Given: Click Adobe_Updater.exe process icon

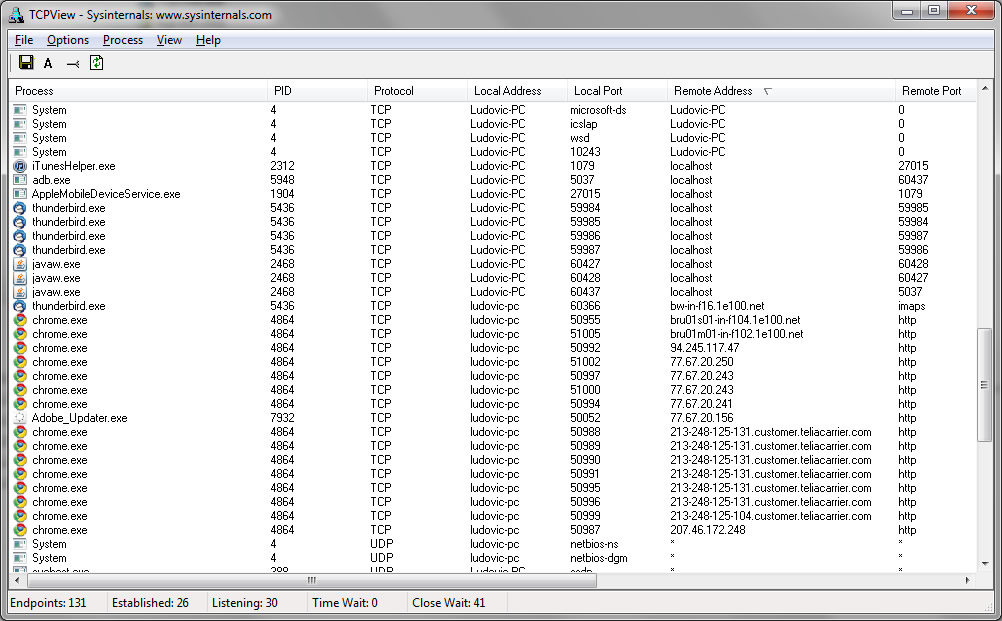Looking at the screenshot, I should coord(20,418).
